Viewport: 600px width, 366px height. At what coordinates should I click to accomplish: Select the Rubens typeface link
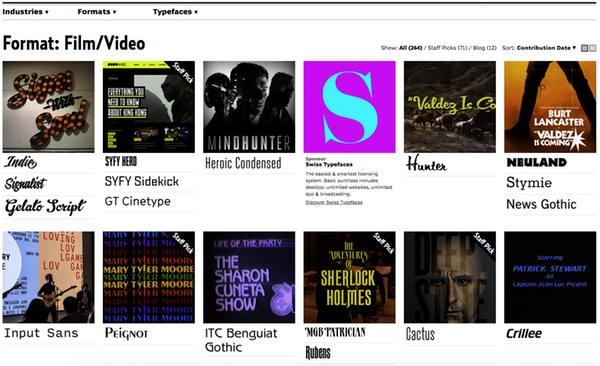pyautogui.click(x=318, y=353)
